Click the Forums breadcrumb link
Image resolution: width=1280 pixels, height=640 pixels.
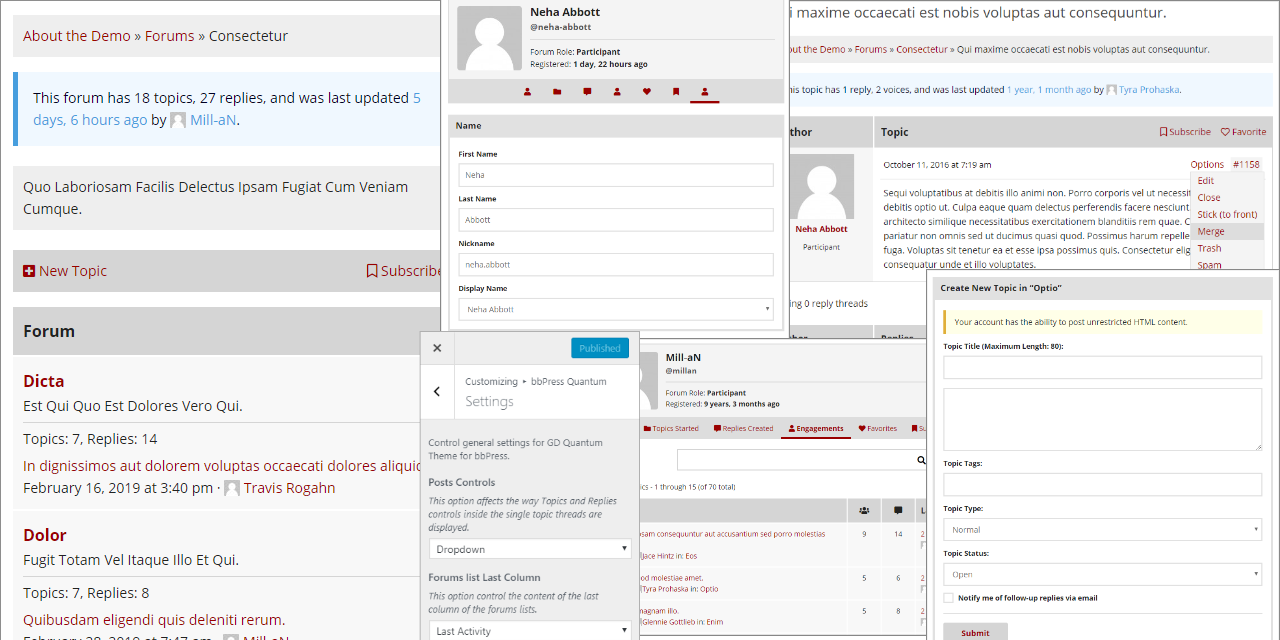169,35
